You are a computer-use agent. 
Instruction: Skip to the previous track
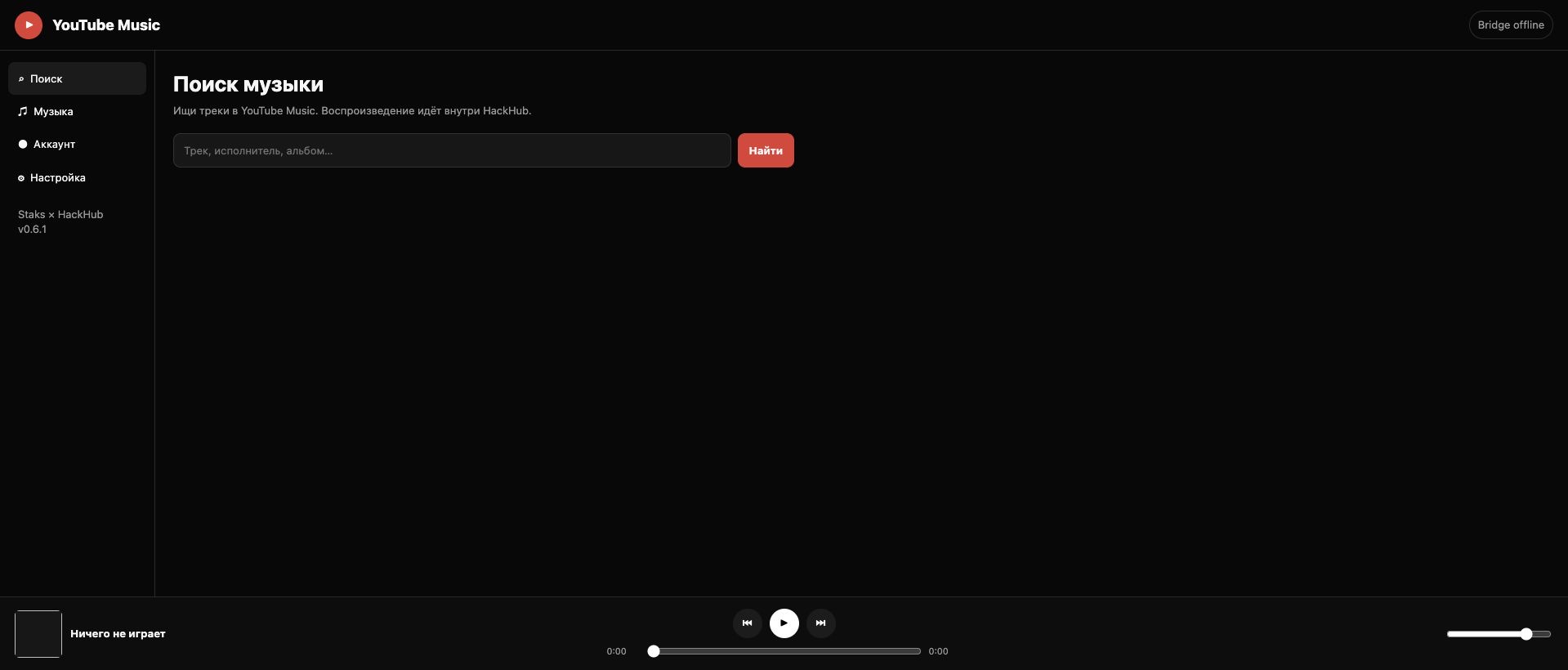(747, 623)
